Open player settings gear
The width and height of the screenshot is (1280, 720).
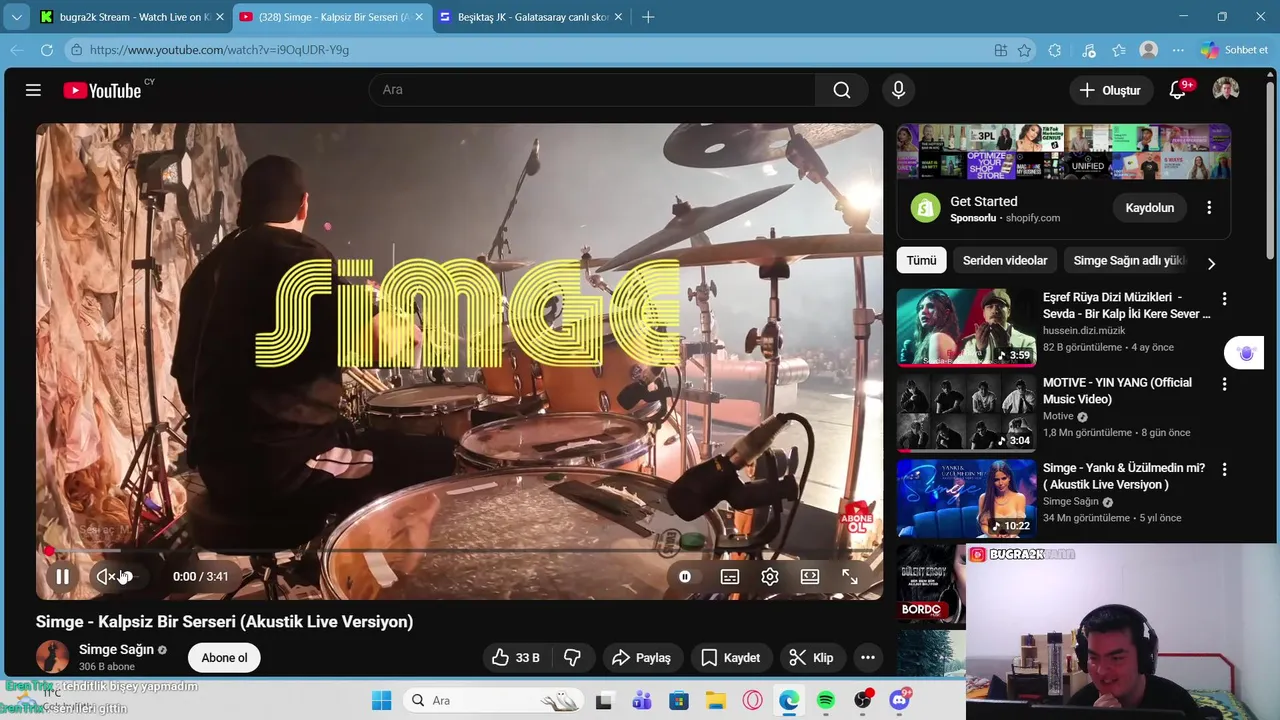[770, 577]
